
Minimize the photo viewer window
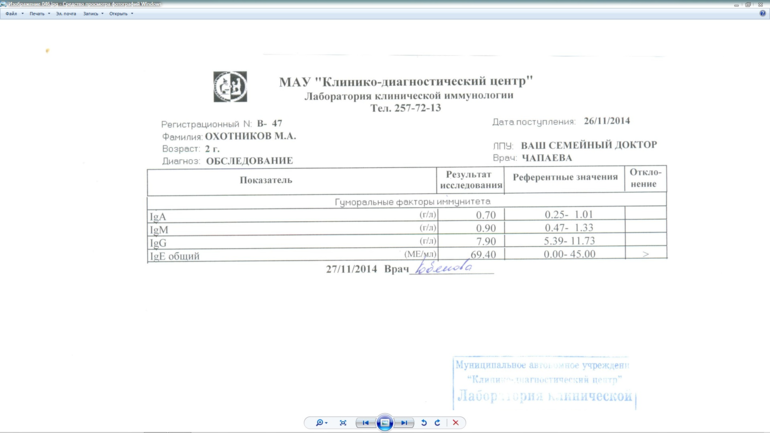[x=737, y=4]
